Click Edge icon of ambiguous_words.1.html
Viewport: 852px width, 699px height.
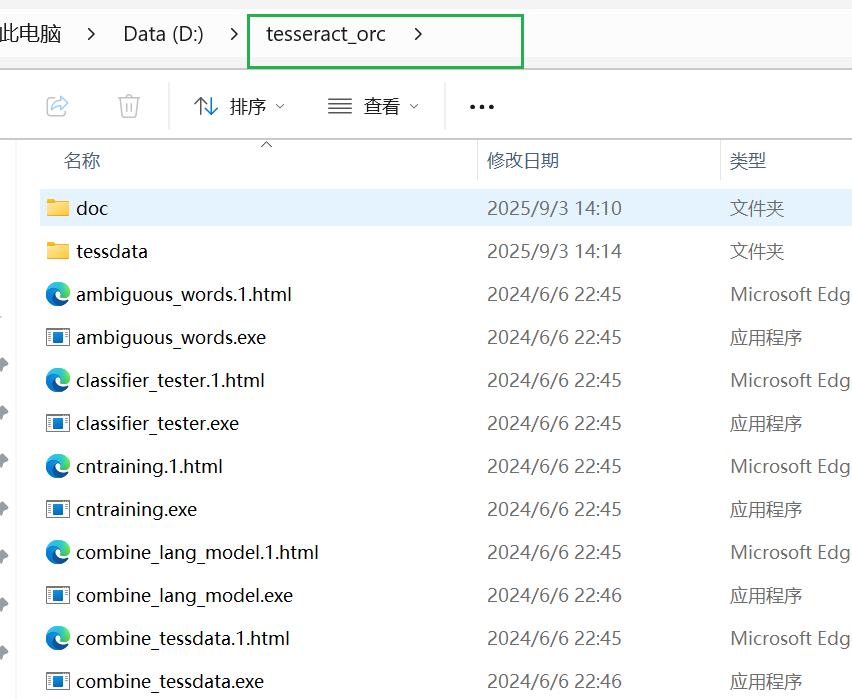tap(58, 294)
